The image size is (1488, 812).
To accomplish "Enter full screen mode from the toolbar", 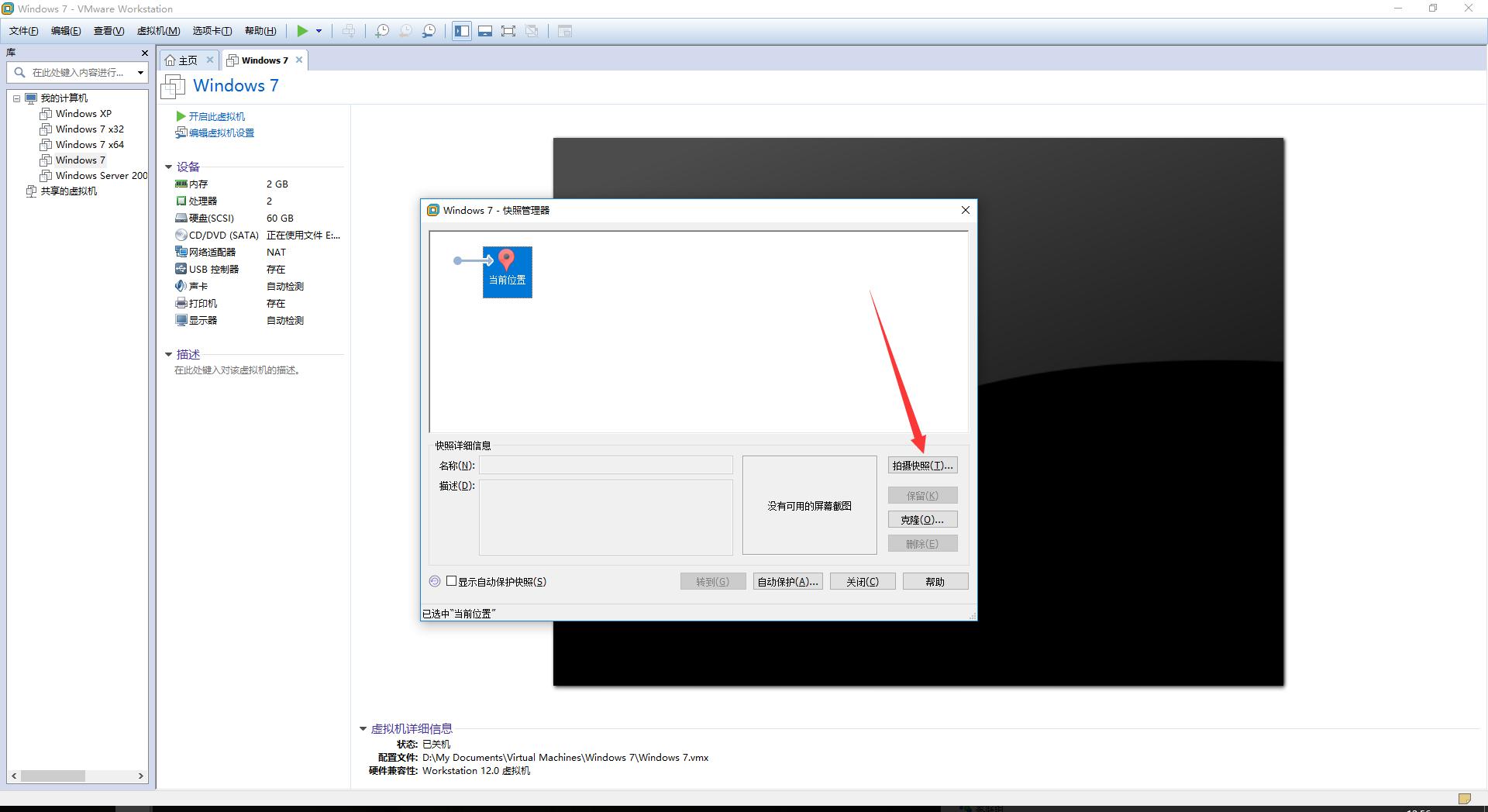I will pyautogui.click(x=508, y=31).
